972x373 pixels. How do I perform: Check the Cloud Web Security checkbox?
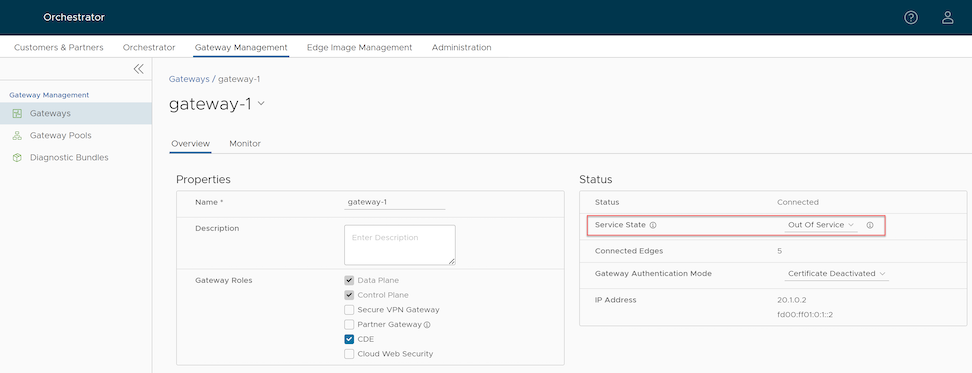click(349, 354)
